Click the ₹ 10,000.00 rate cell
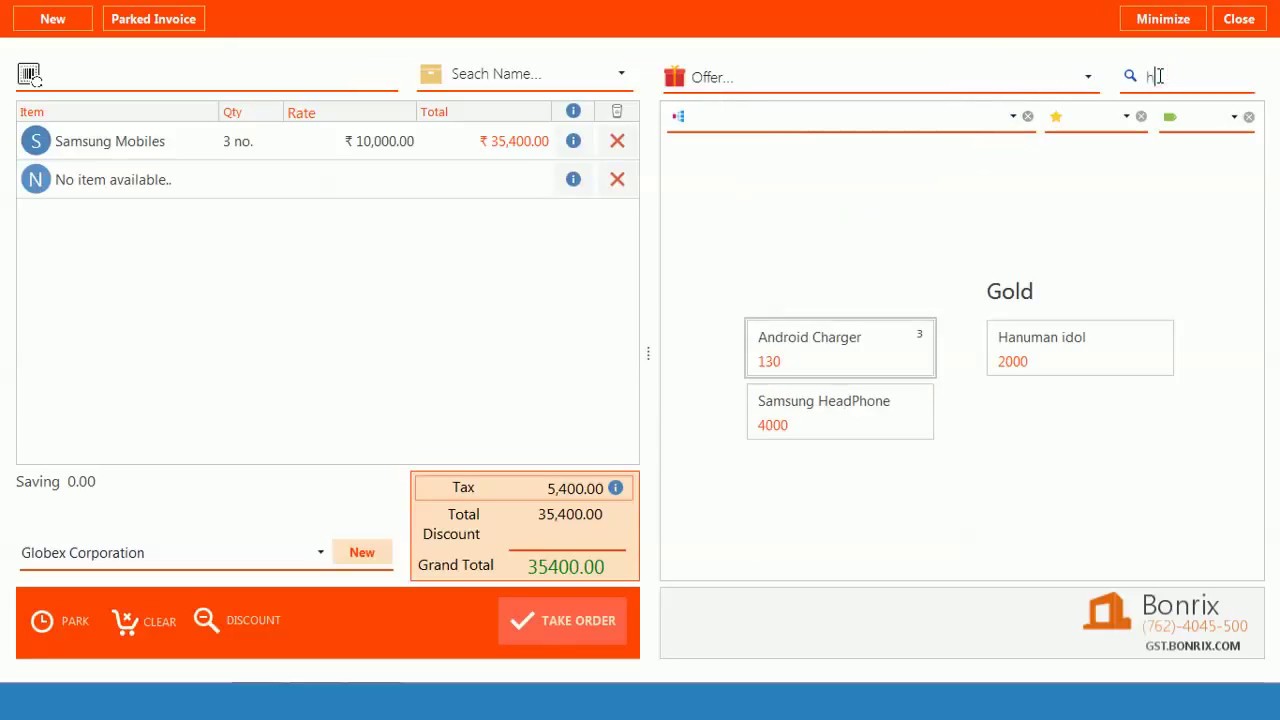Screen dimensions: 1280x720 click(379, 141)
